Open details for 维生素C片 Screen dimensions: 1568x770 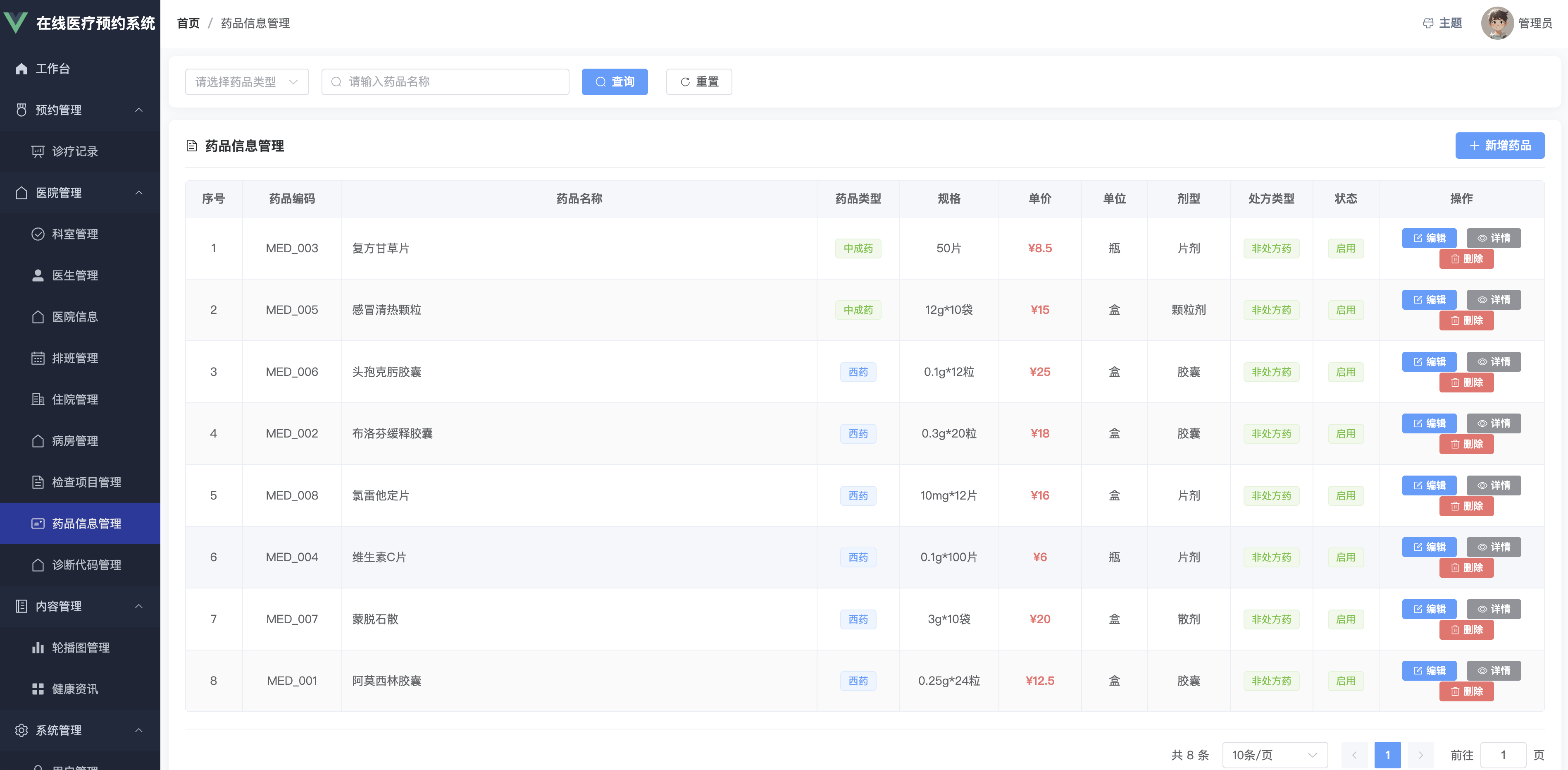coord(1493,547)
